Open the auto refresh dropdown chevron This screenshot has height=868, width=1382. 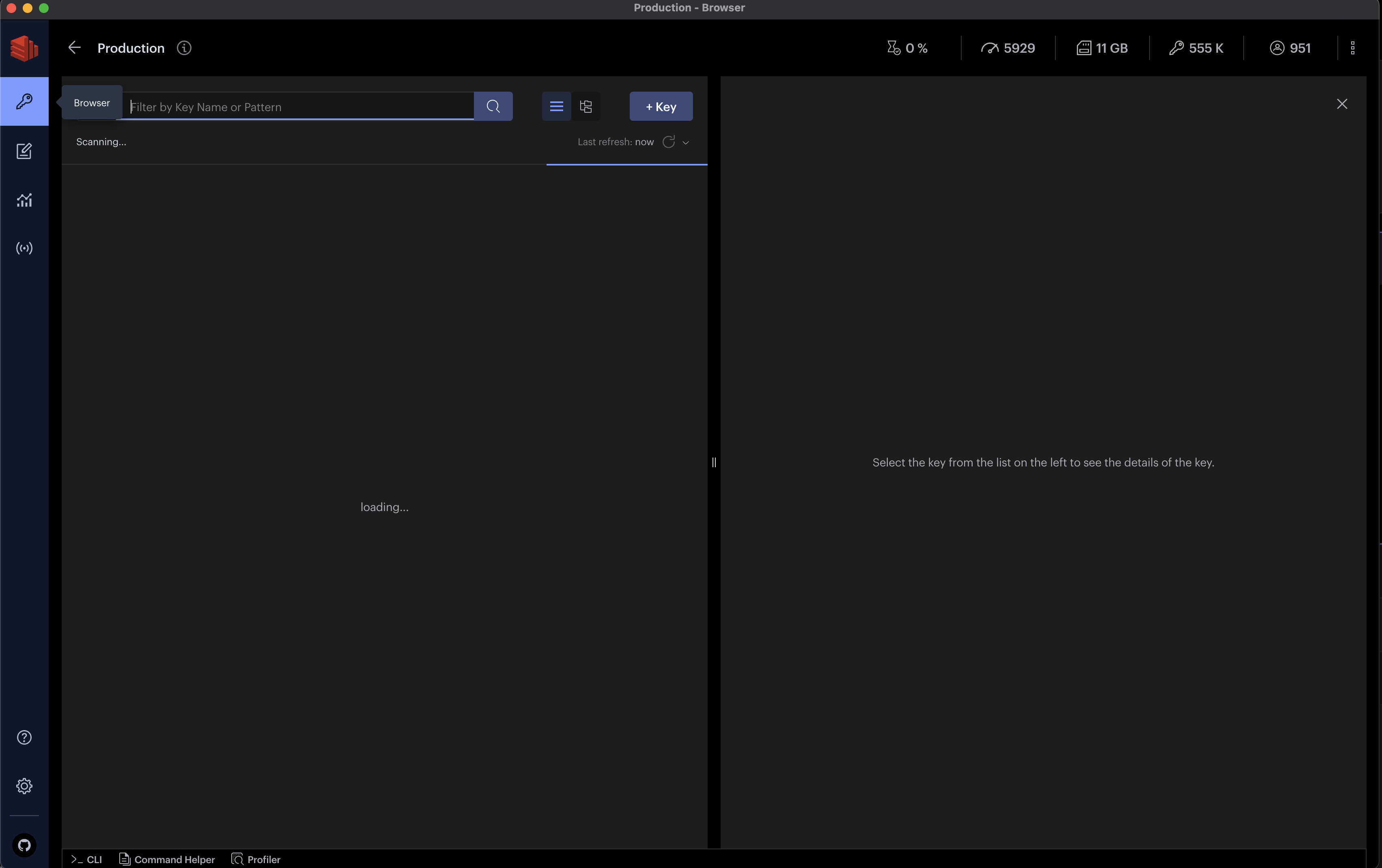(x=686, y=142)
